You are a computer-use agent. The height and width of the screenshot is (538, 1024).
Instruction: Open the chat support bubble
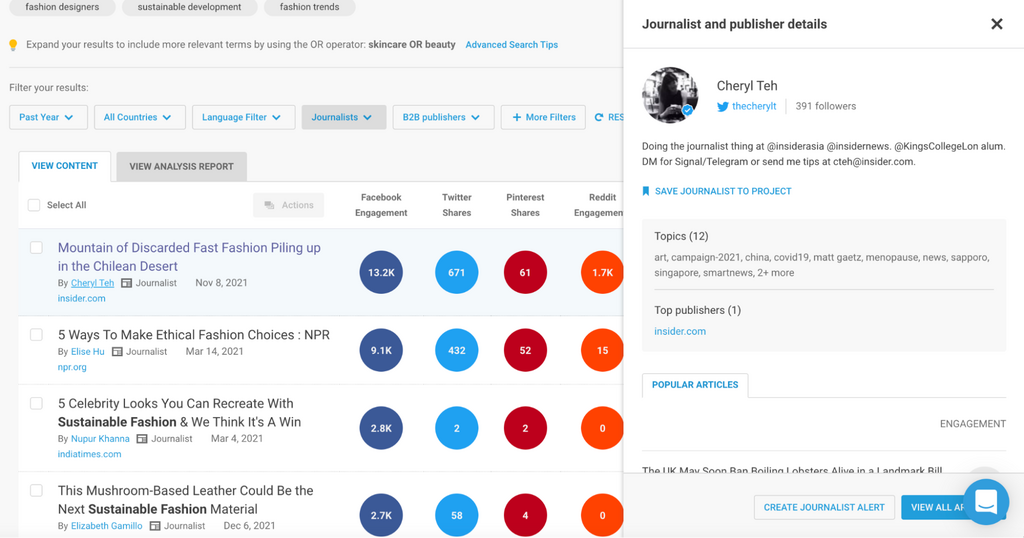tap(986, 502)
